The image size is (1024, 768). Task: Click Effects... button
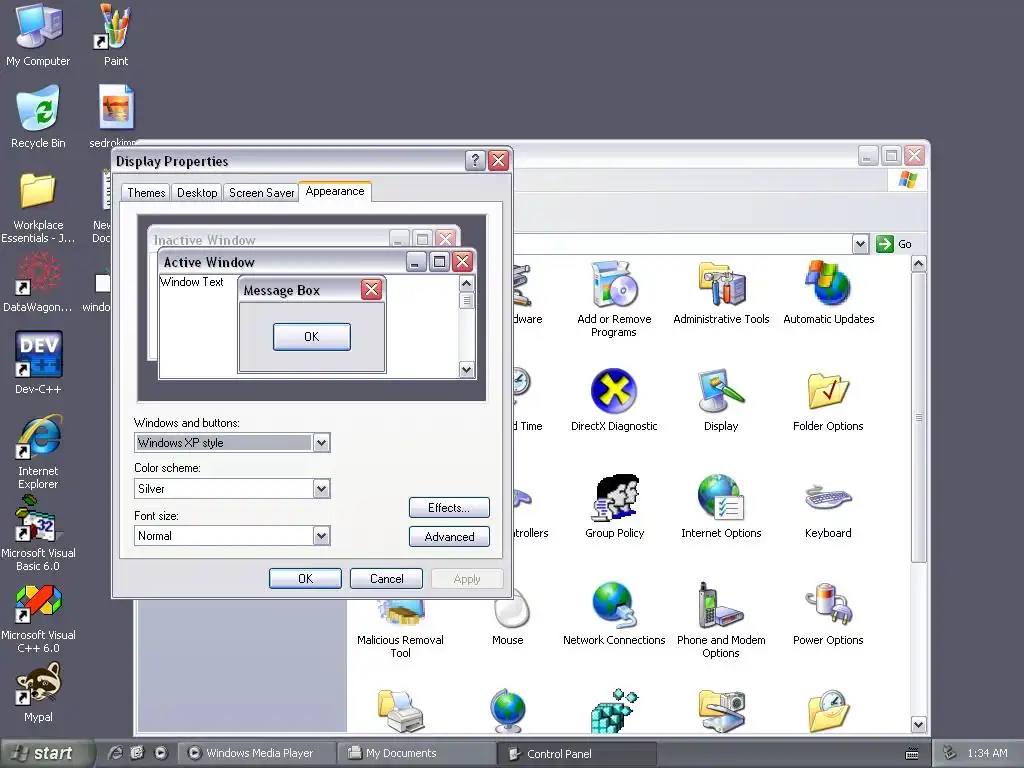click(x=449, y=507)
